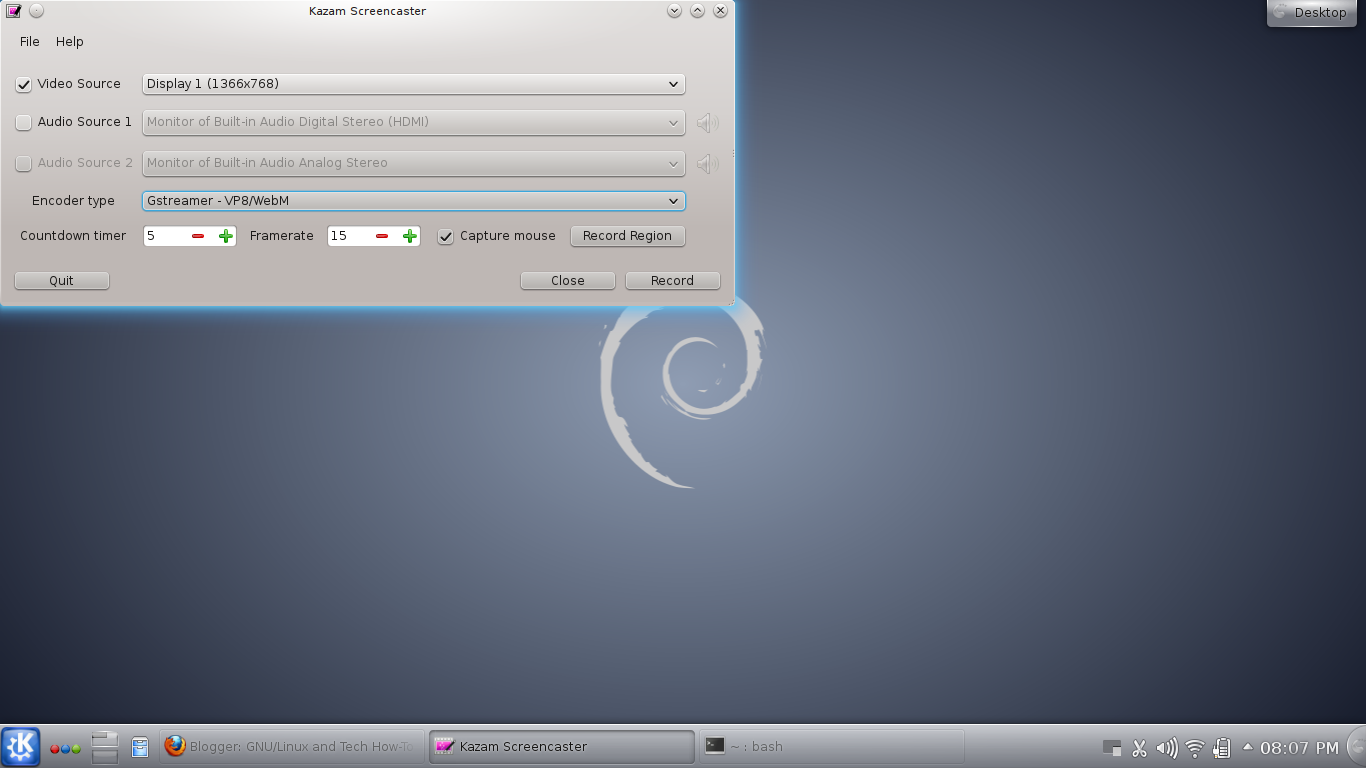The image size is (1366, 768).
Task: Enable the Audio Source 1 checkbox
Action: (x=24, y=123)
